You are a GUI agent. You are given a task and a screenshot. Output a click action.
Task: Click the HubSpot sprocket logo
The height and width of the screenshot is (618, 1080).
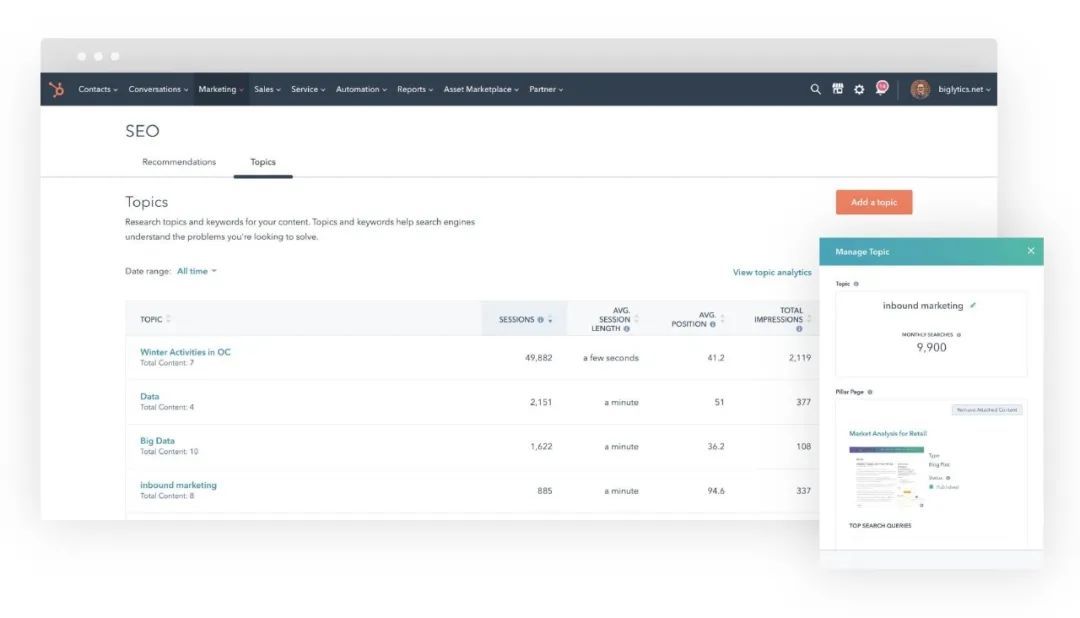[x=57, y=89]
